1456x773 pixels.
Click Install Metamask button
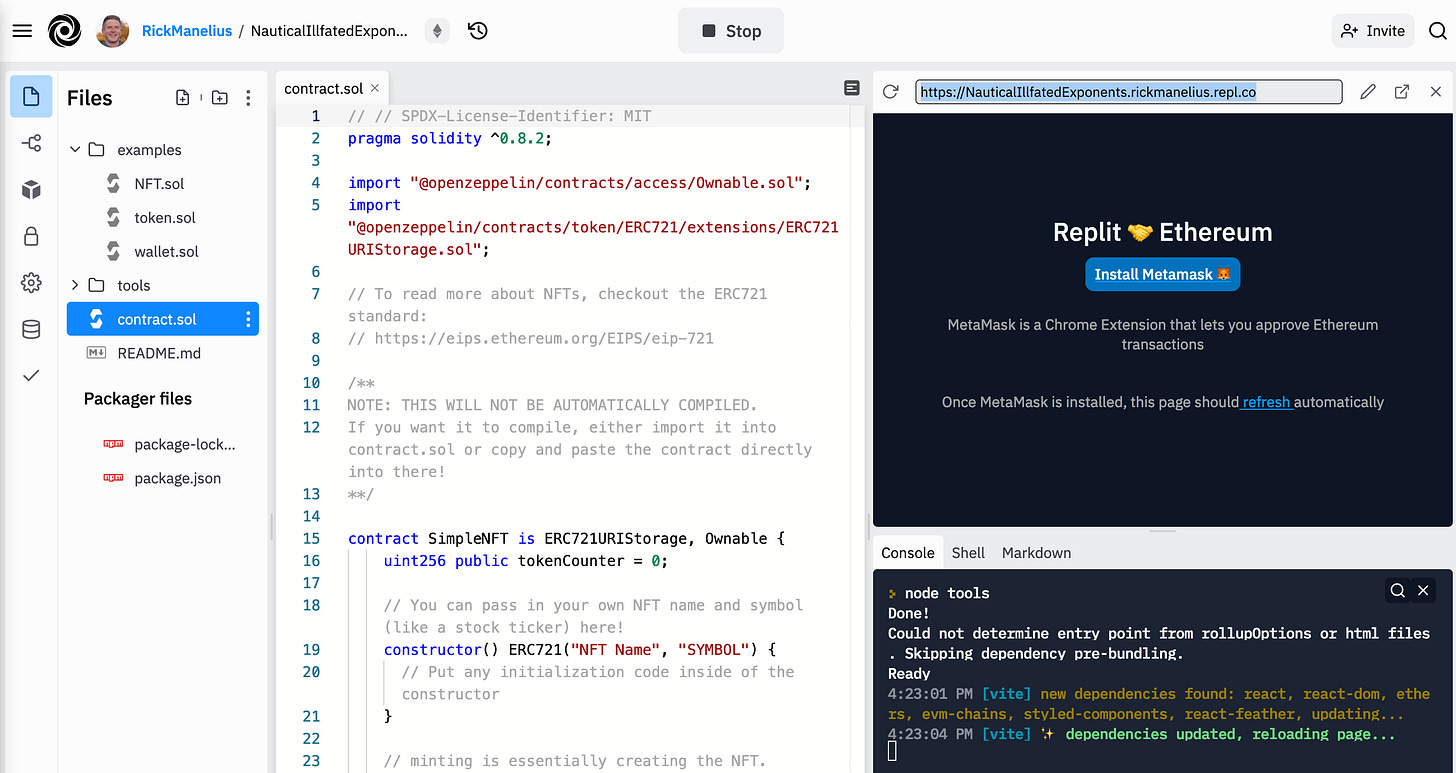click(1162, 274)
